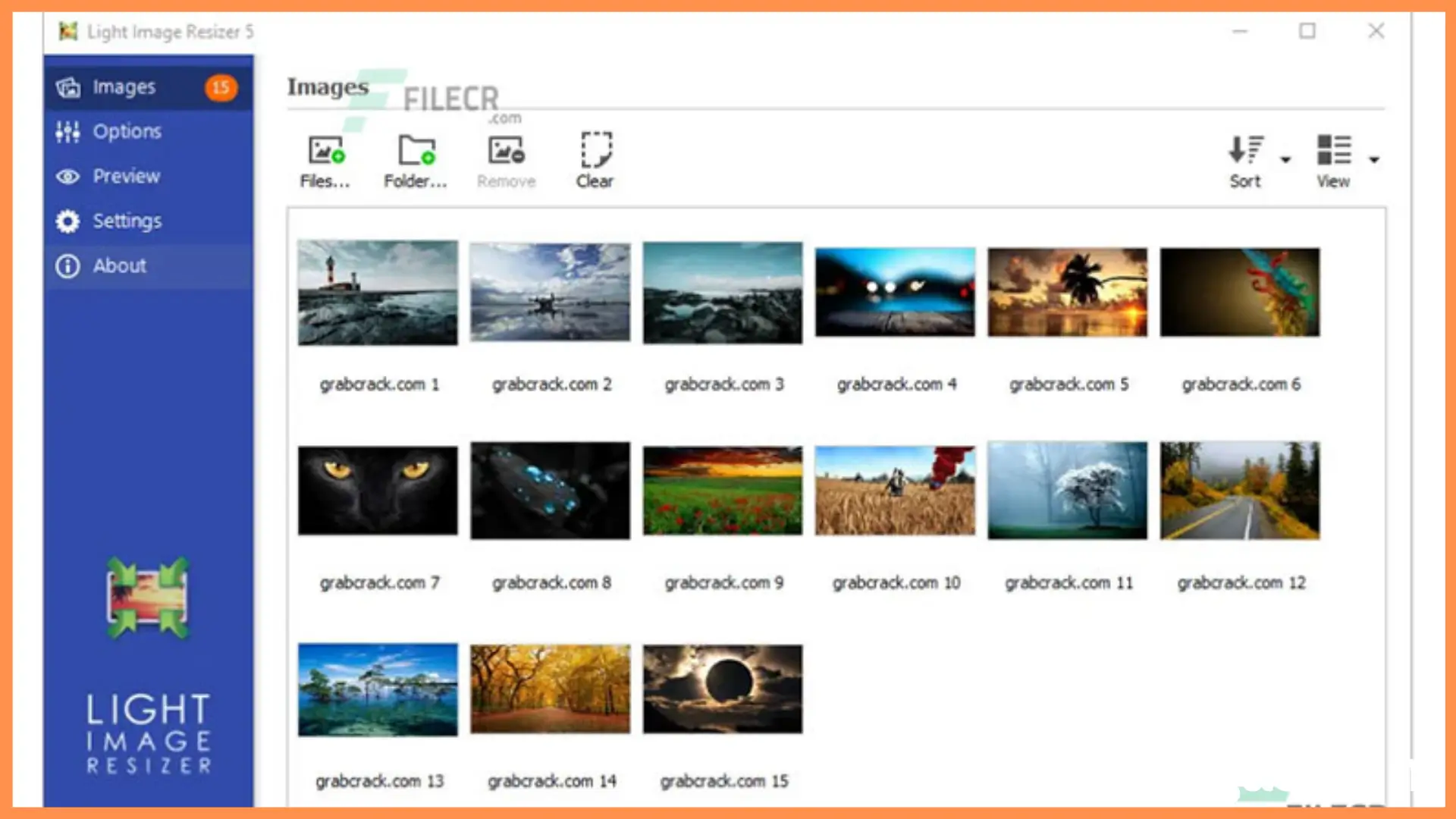
Task: Select lighthouse thumbnail grabcrack.com 1
Action: tap(378, 293)
